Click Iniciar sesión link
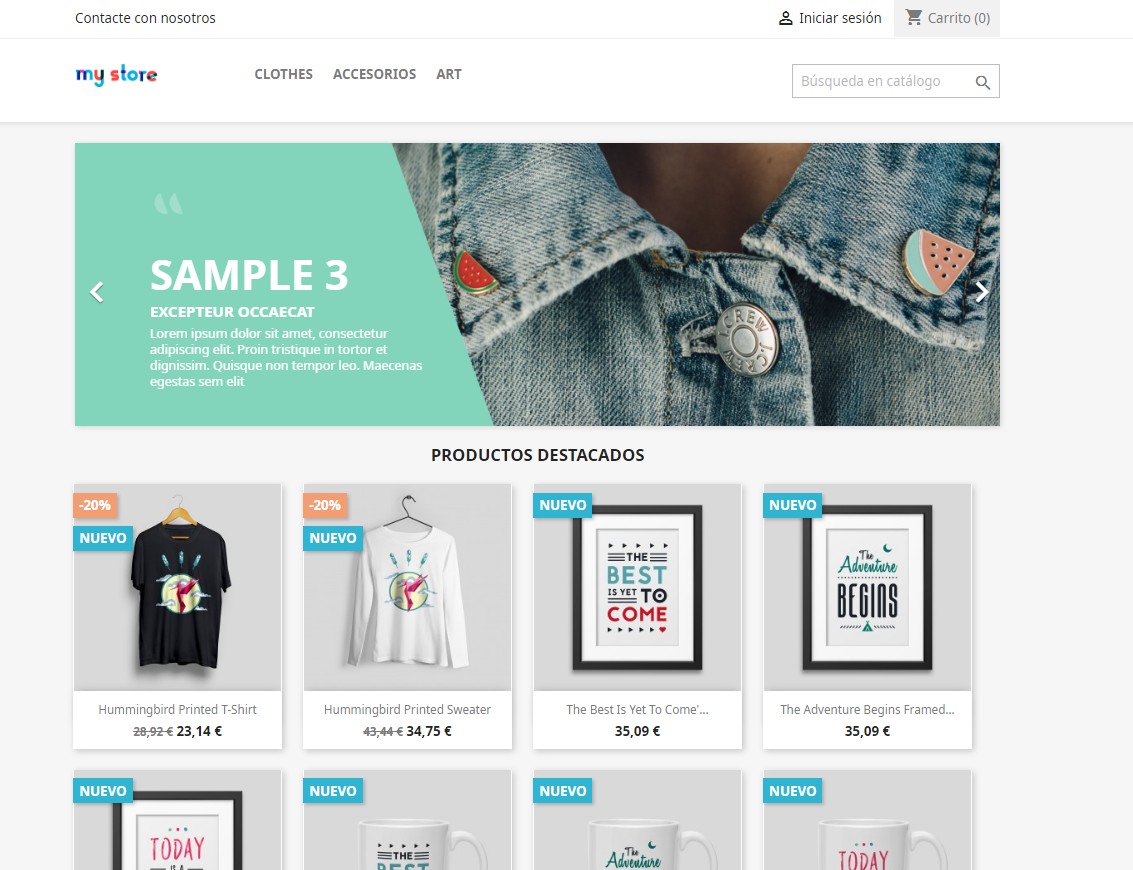This screenshot has width=1133, height=870. pos(840,18)
